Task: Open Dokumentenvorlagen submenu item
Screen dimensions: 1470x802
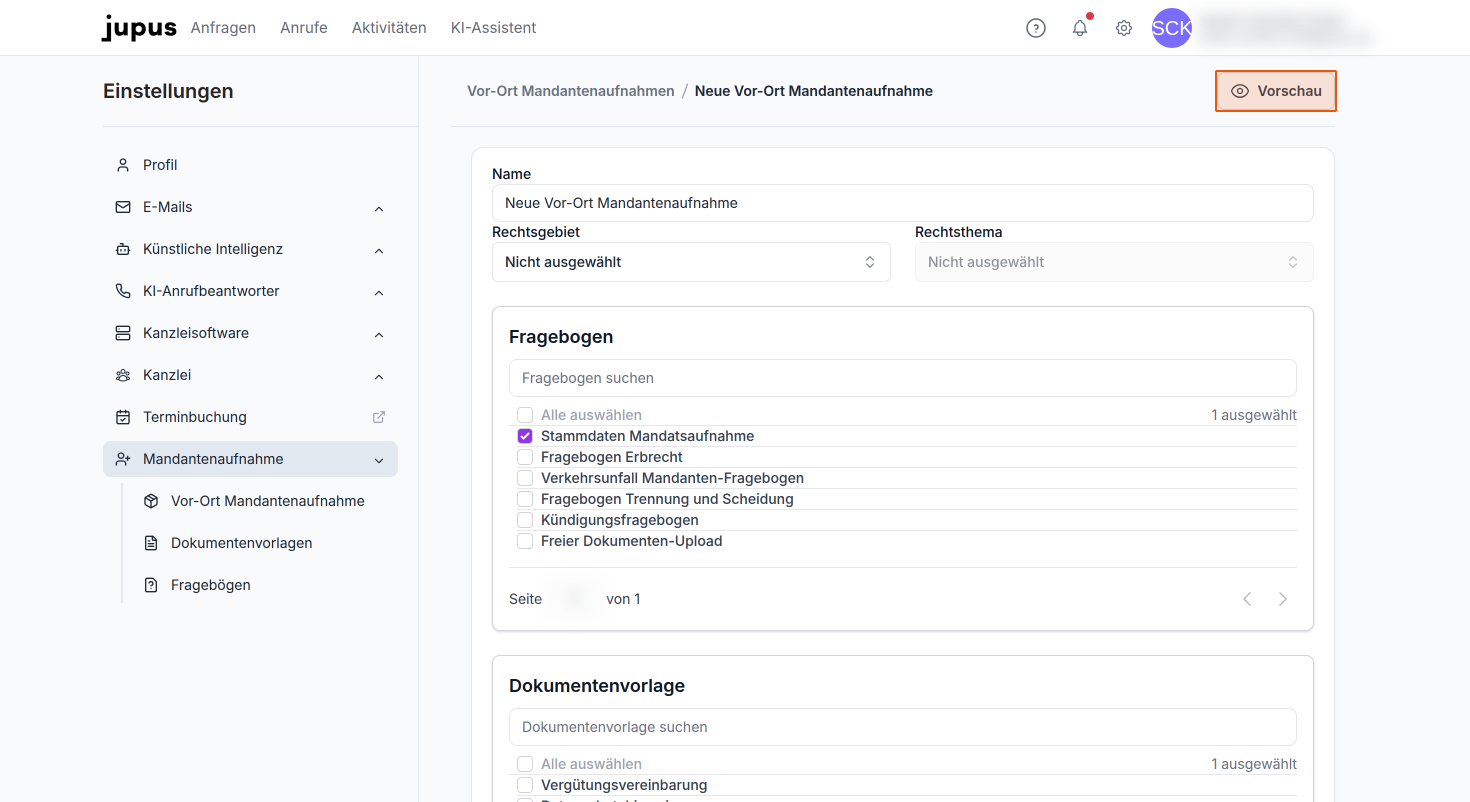Action: tap(242, 543)
